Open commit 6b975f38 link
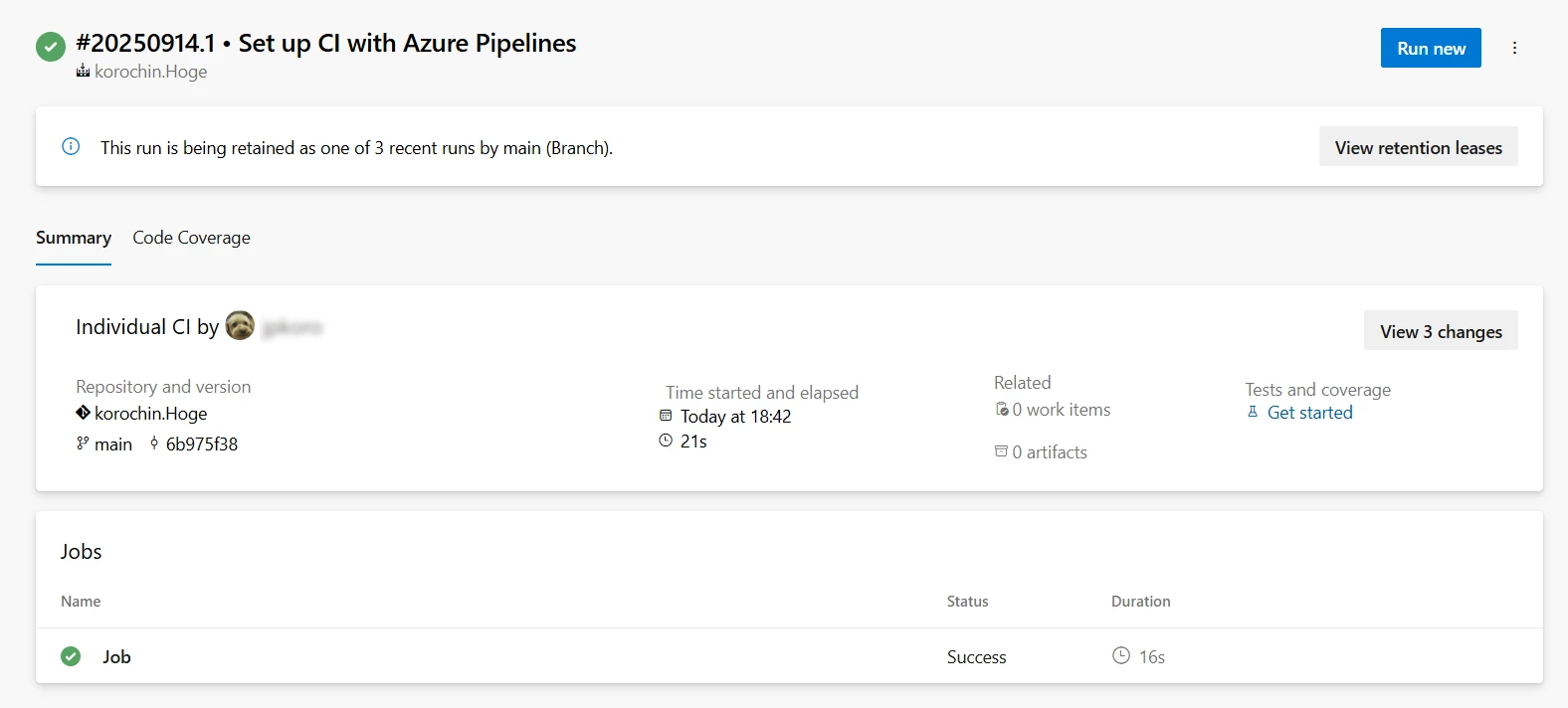Viewport: 1568px width, 708px height. click(x=202, y=444)
